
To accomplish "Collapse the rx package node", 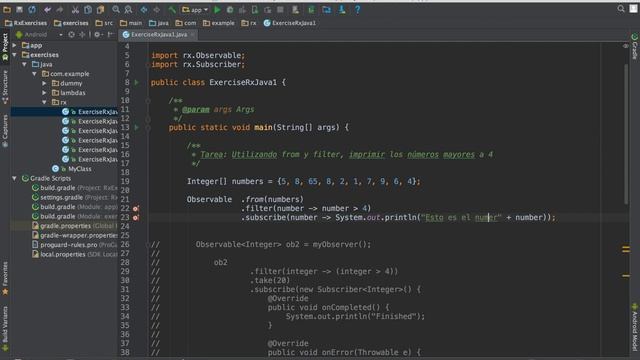I will click(x=44, y=102).
